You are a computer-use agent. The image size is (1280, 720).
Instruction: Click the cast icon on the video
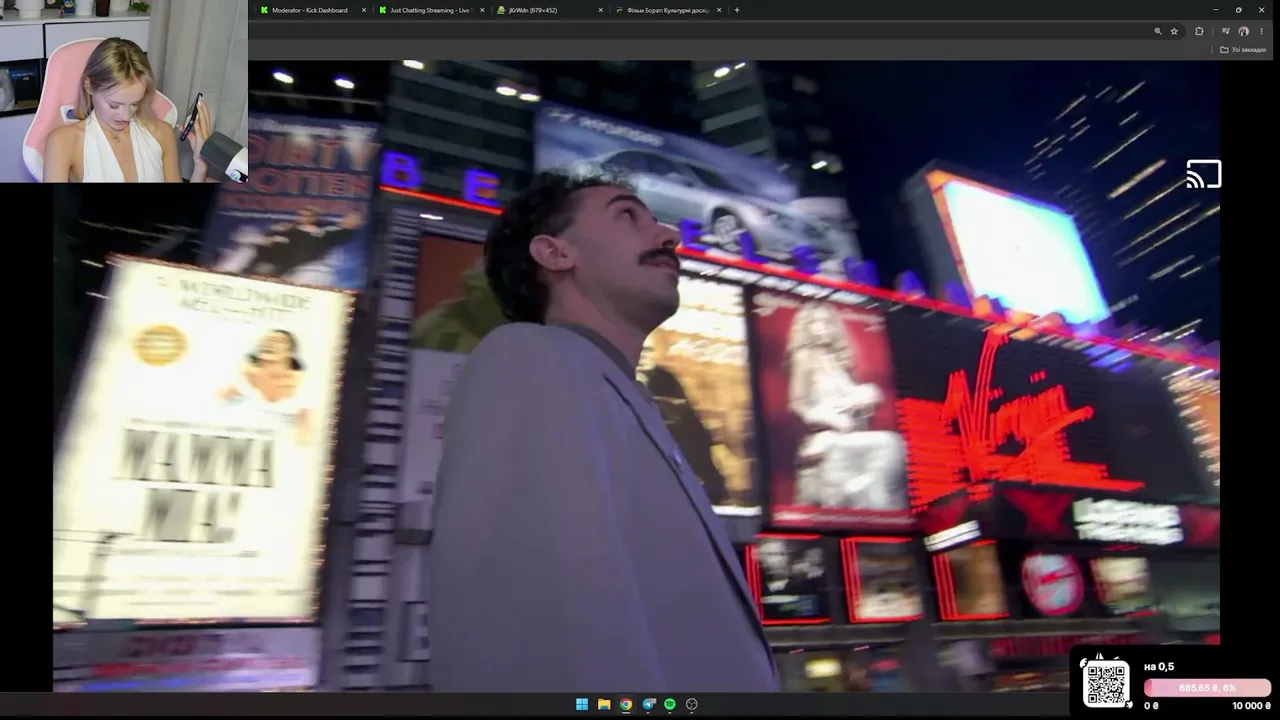click(1203, 174)
